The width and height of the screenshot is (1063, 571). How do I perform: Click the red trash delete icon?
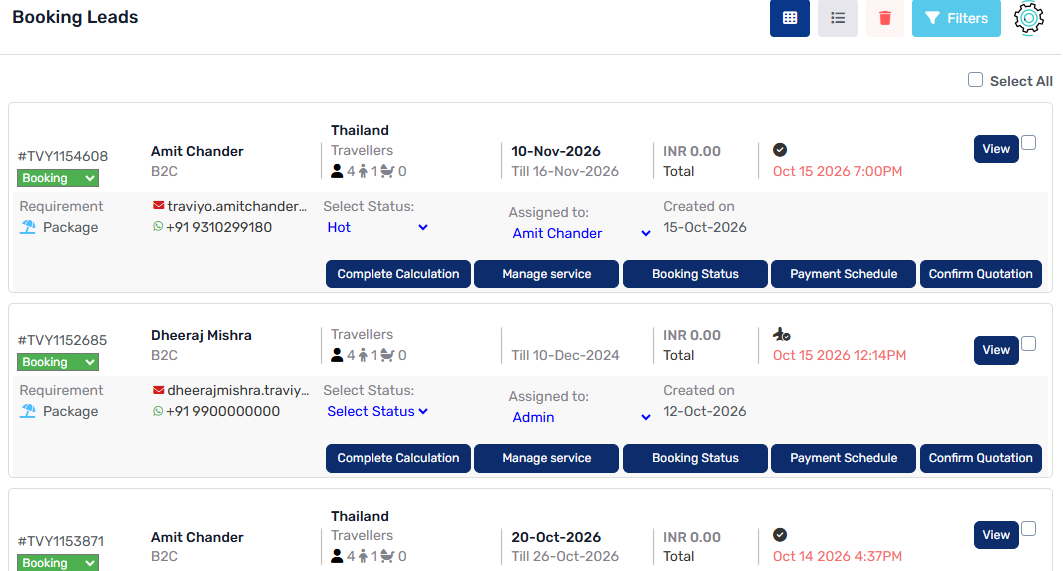tap(885, 18)
